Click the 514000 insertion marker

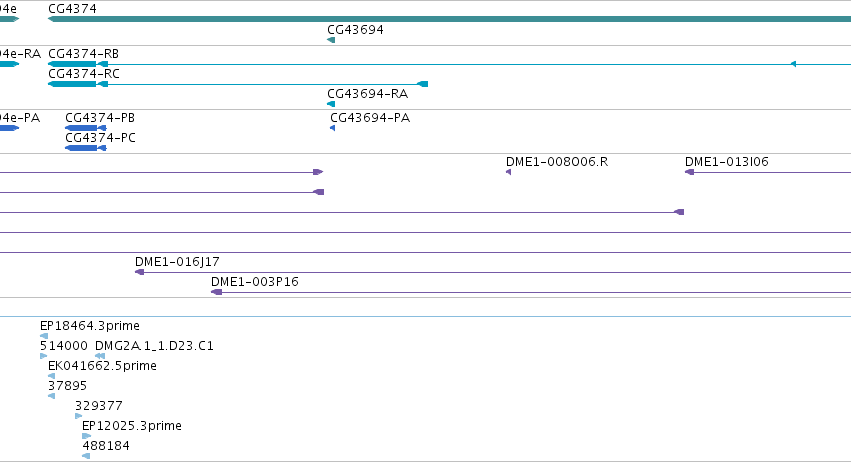(43, 356)
